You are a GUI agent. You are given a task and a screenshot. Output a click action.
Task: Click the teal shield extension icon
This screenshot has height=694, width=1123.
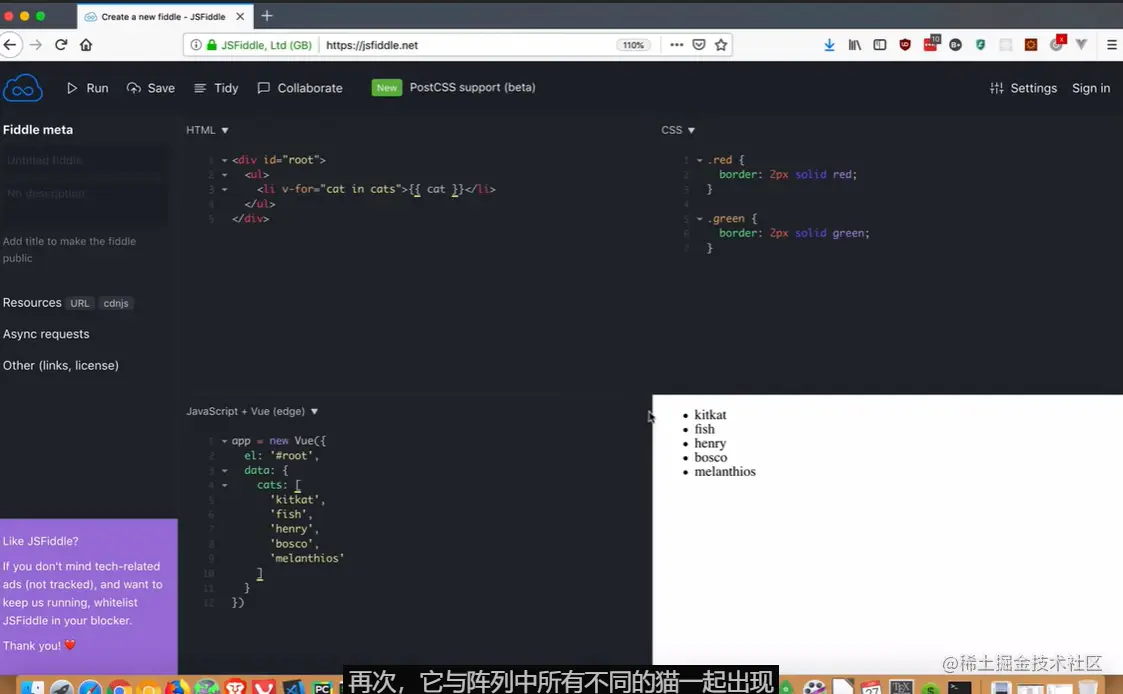tap(980, 44)
